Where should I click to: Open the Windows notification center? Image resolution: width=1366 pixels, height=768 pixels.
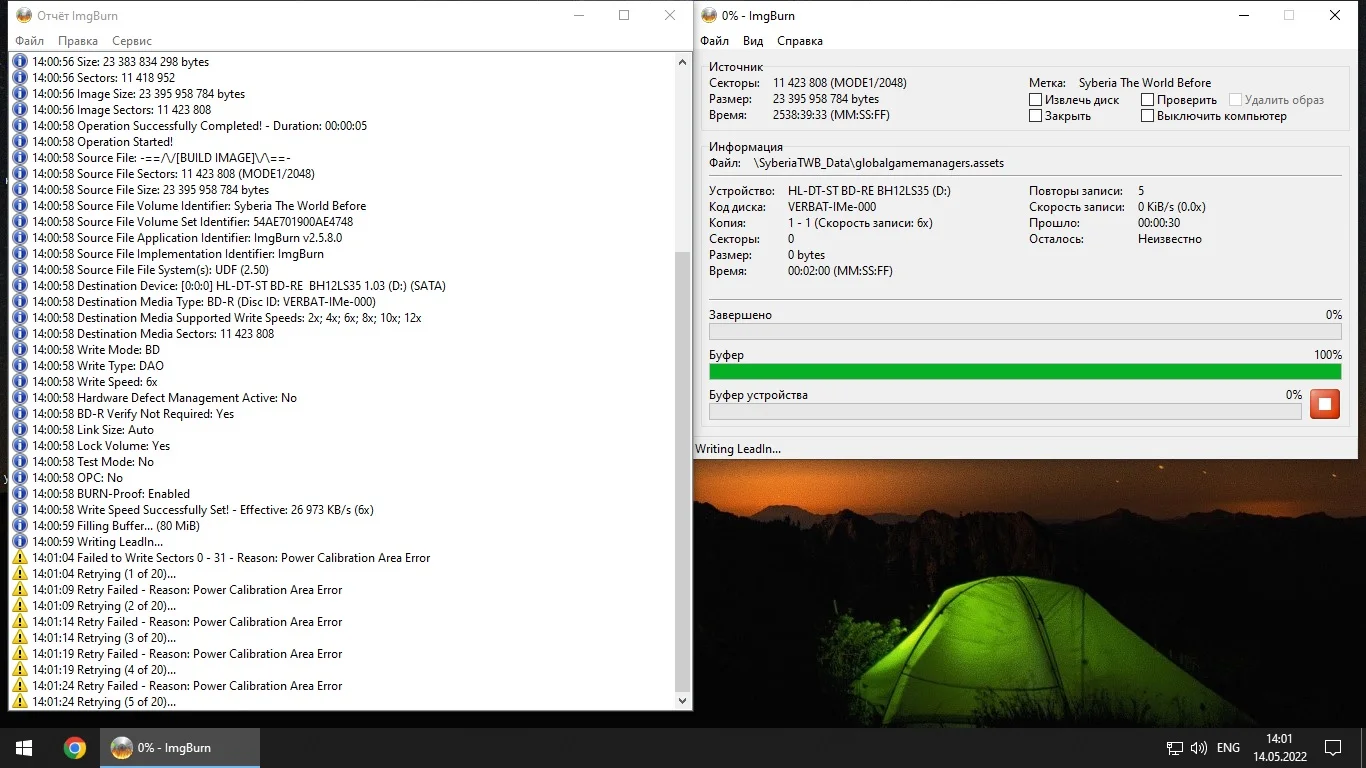point(1333,748)
